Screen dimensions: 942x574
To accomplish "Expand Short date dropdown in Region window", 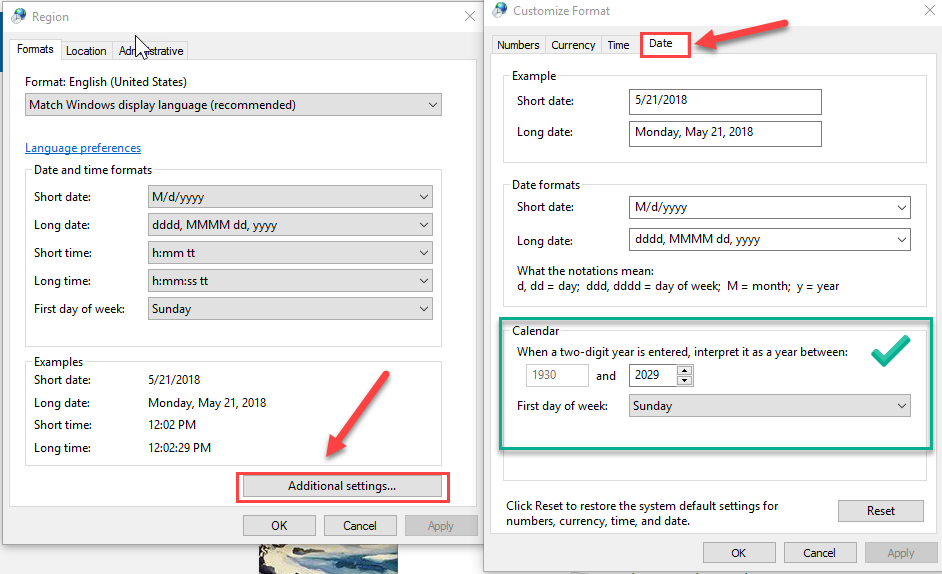I will [290, 197].
